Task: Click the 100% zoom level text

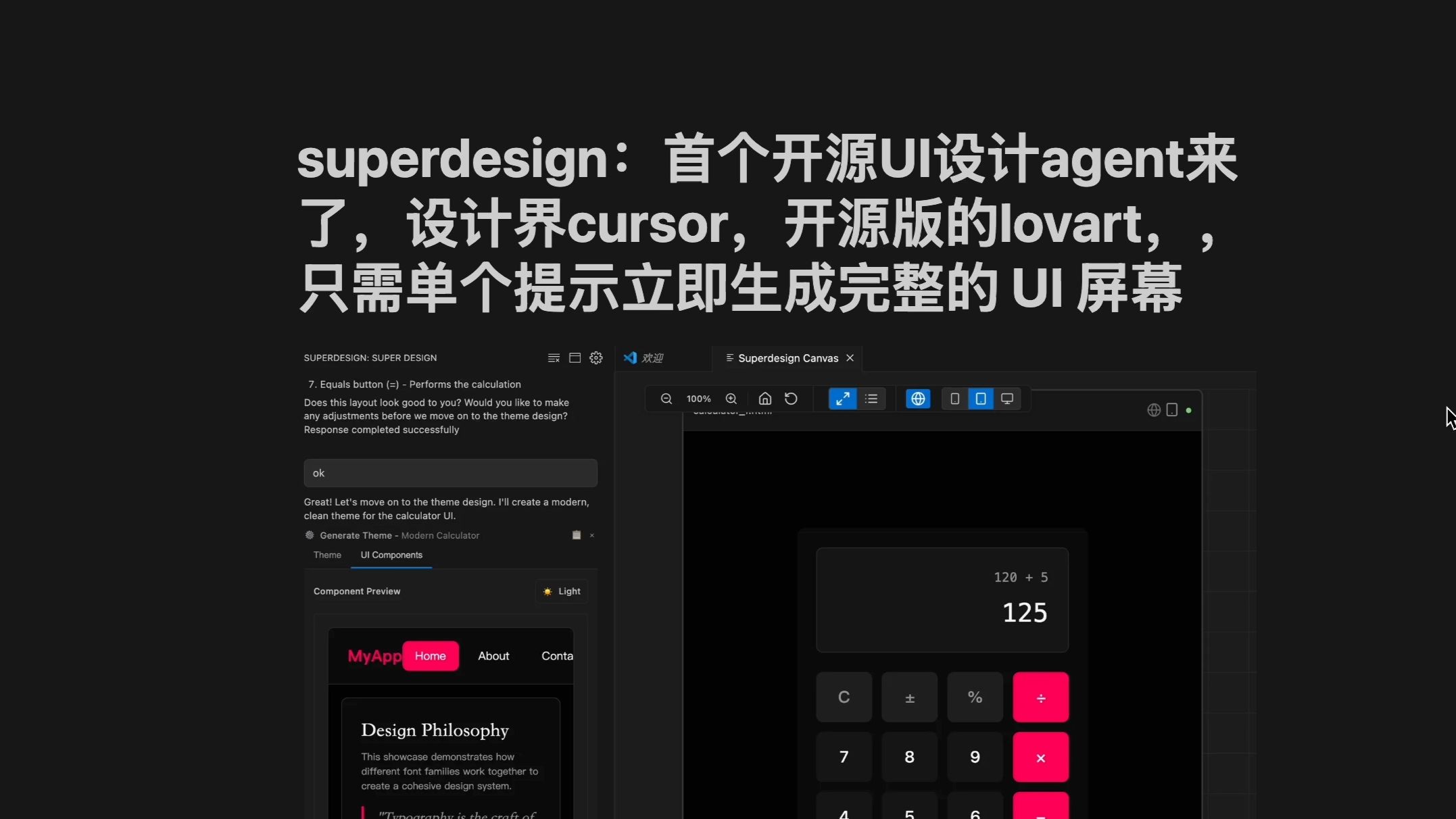Action: (699, 399)
